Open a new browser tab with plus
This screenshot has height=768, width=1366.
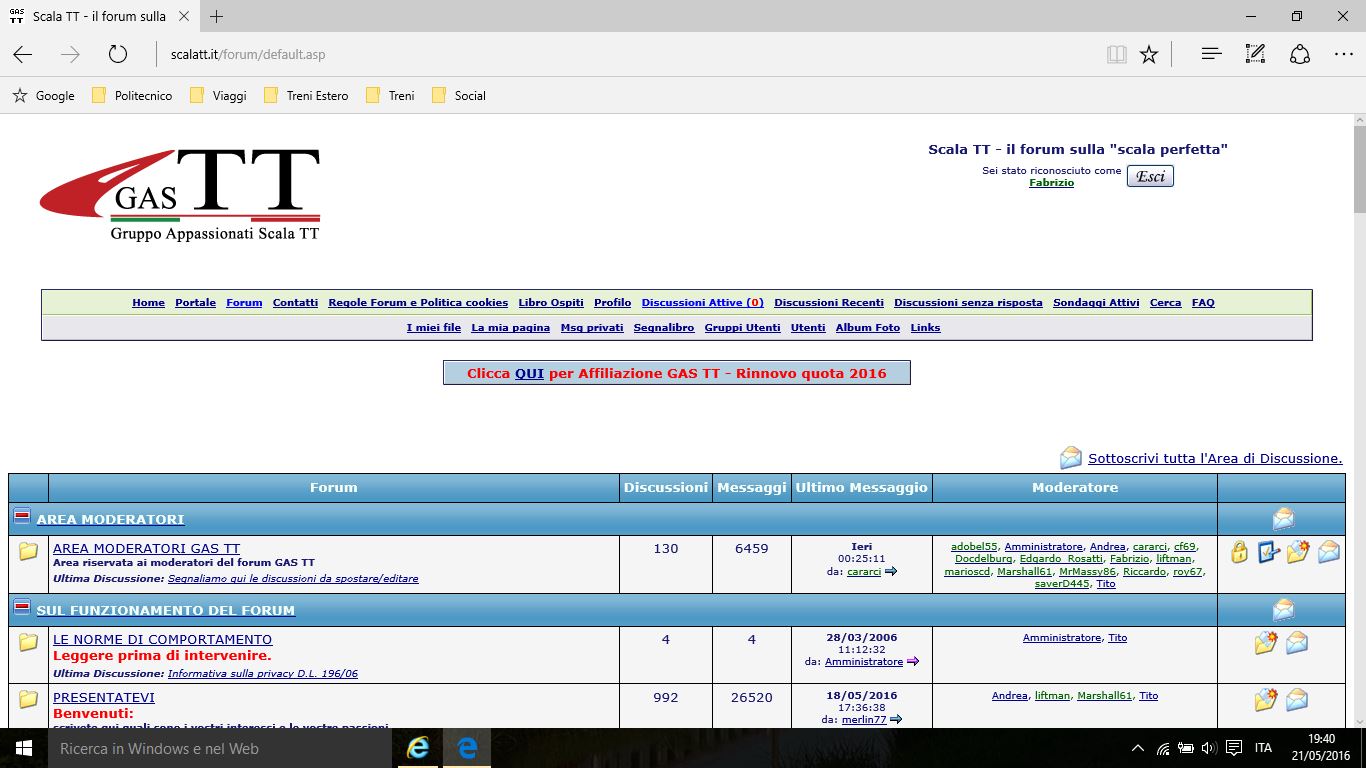pos(217,16)
